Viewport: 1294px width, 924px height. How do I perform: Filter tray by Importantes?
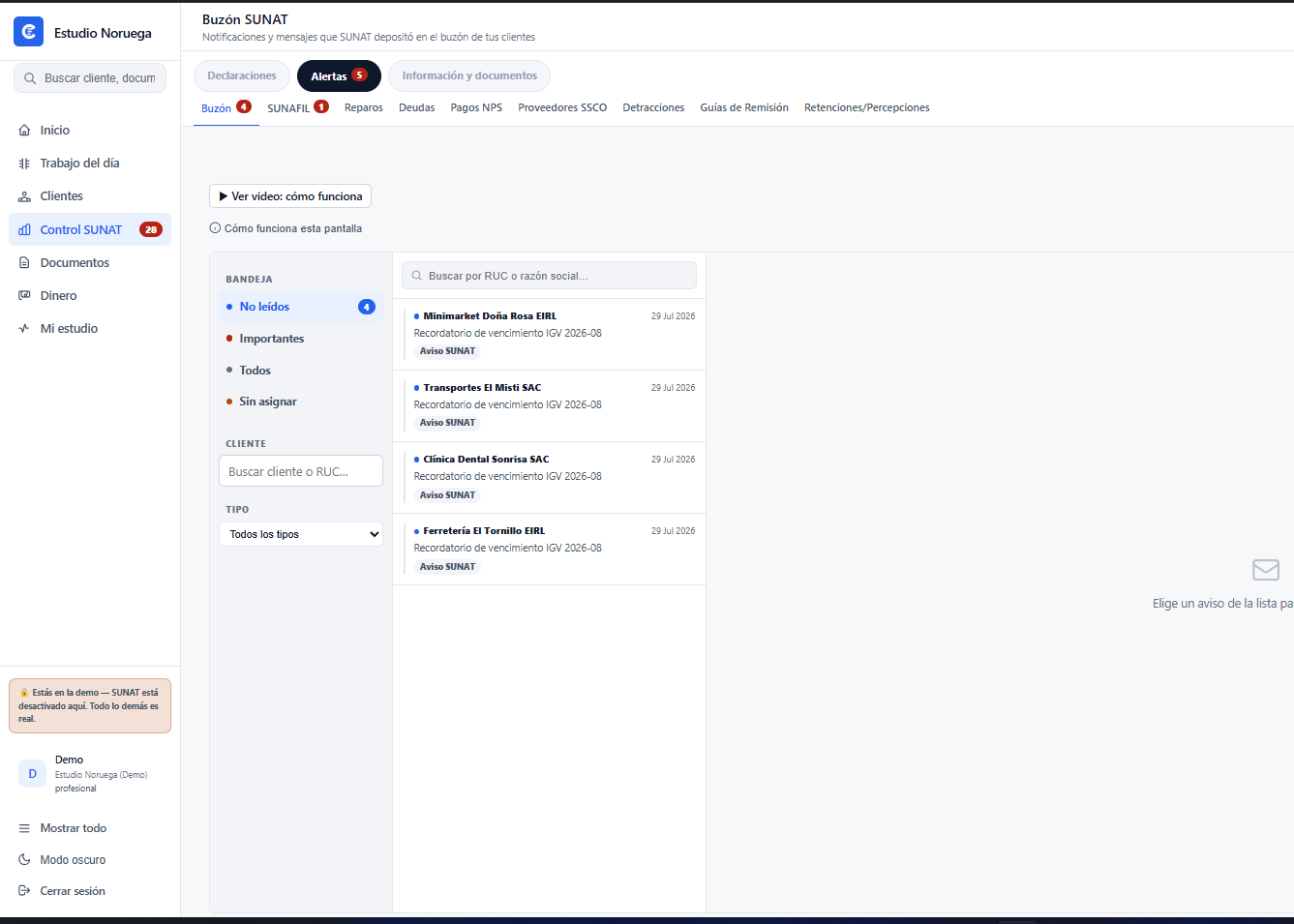tap(301, 339)
